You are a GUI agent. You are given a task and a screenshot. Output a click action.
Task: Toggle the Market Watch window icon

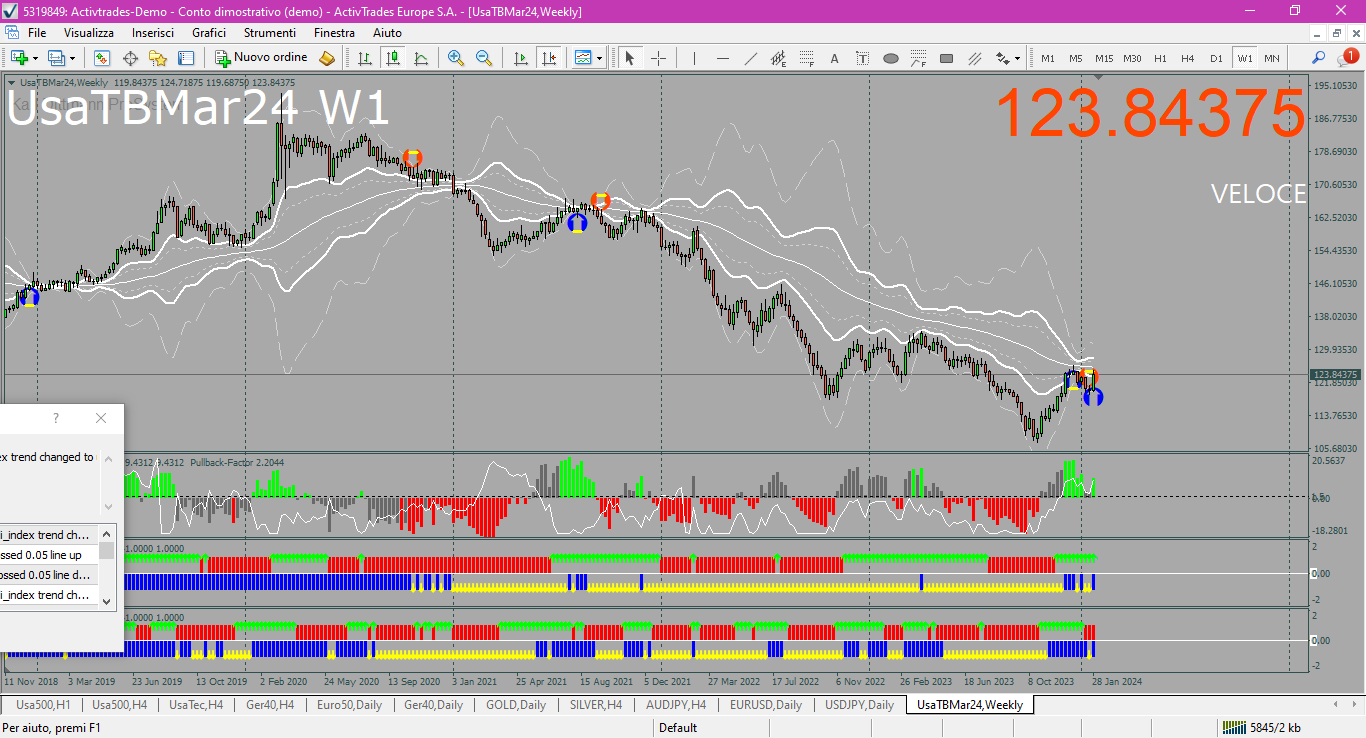tap(102, 58)
